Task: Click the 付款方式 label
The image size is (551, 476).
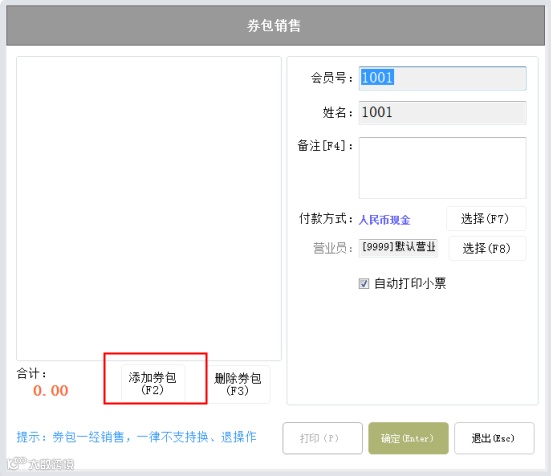Action: (x=326, y=219)
